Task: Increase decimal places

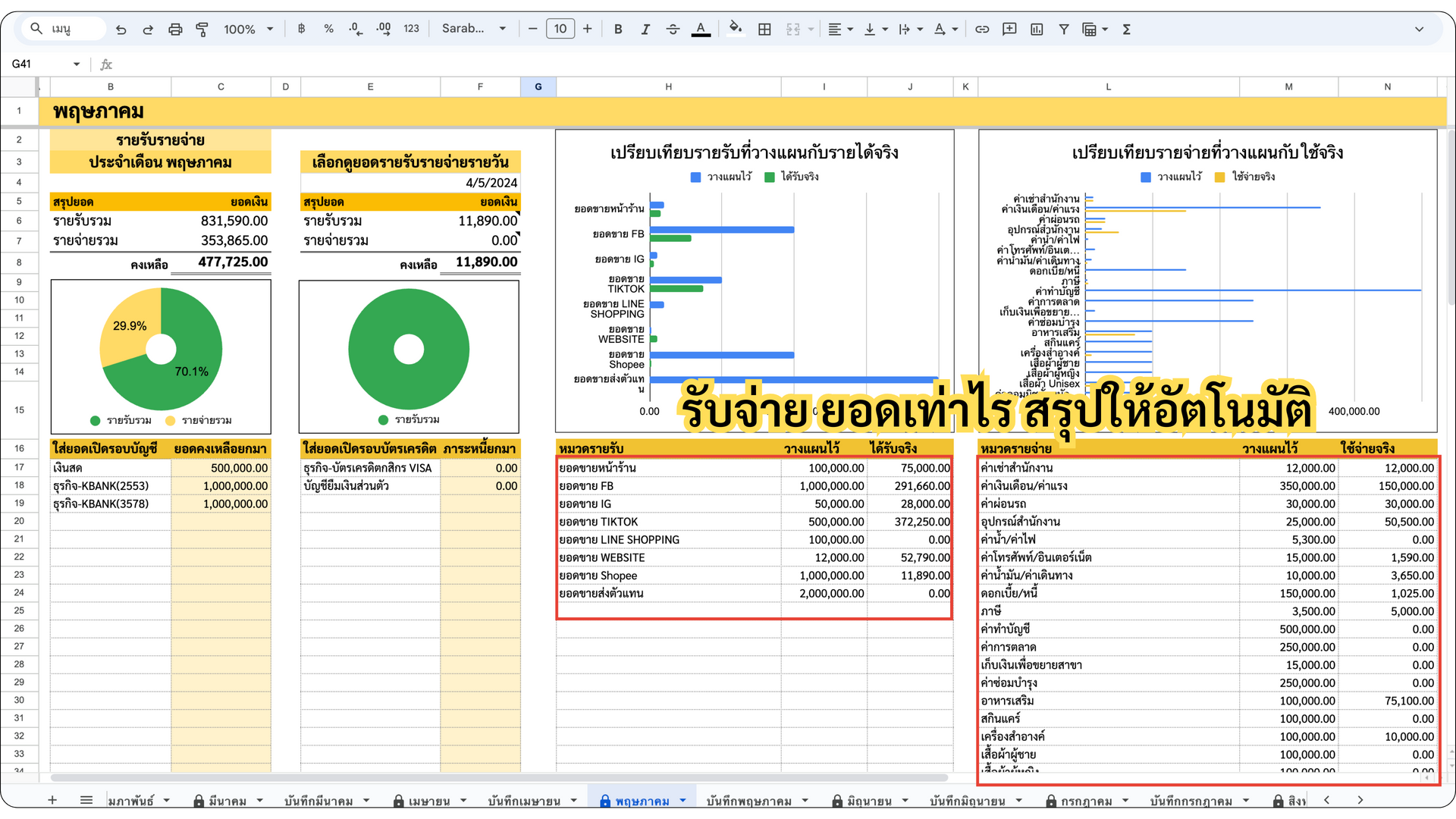Action: (x=384, y=29)
